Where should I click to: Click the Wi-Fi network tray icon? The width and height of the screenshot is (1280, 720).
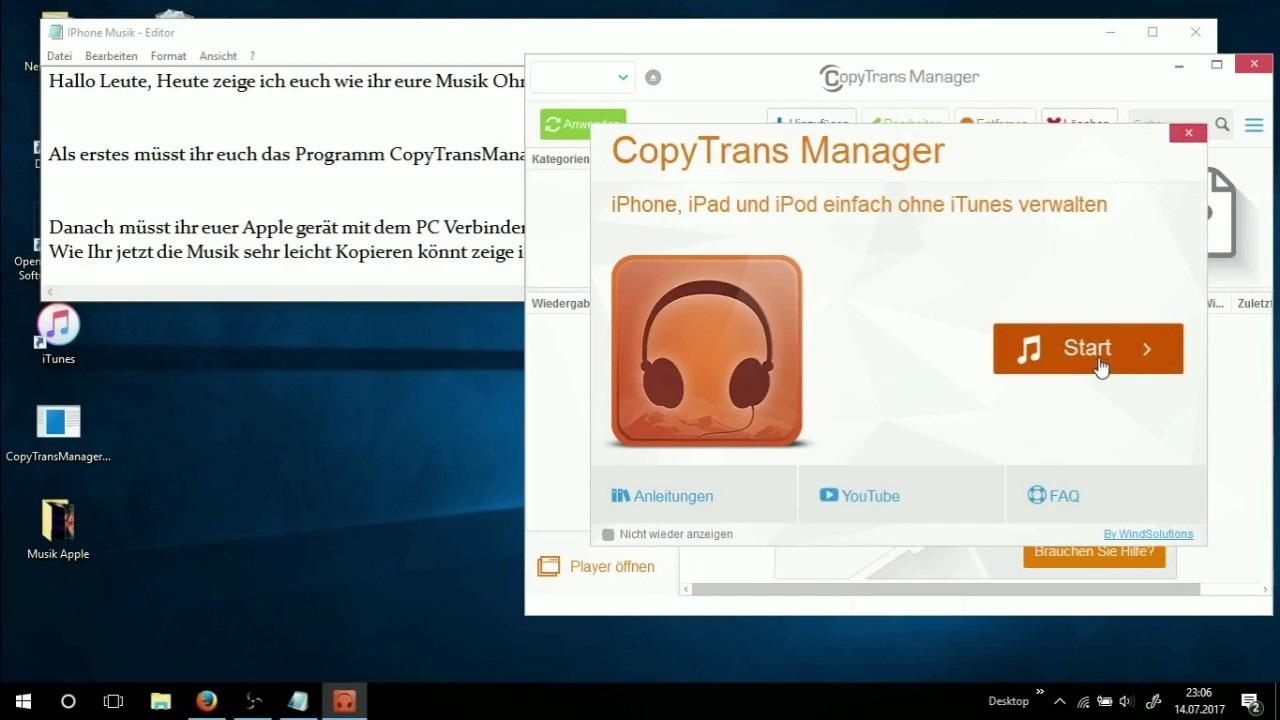1083,701
